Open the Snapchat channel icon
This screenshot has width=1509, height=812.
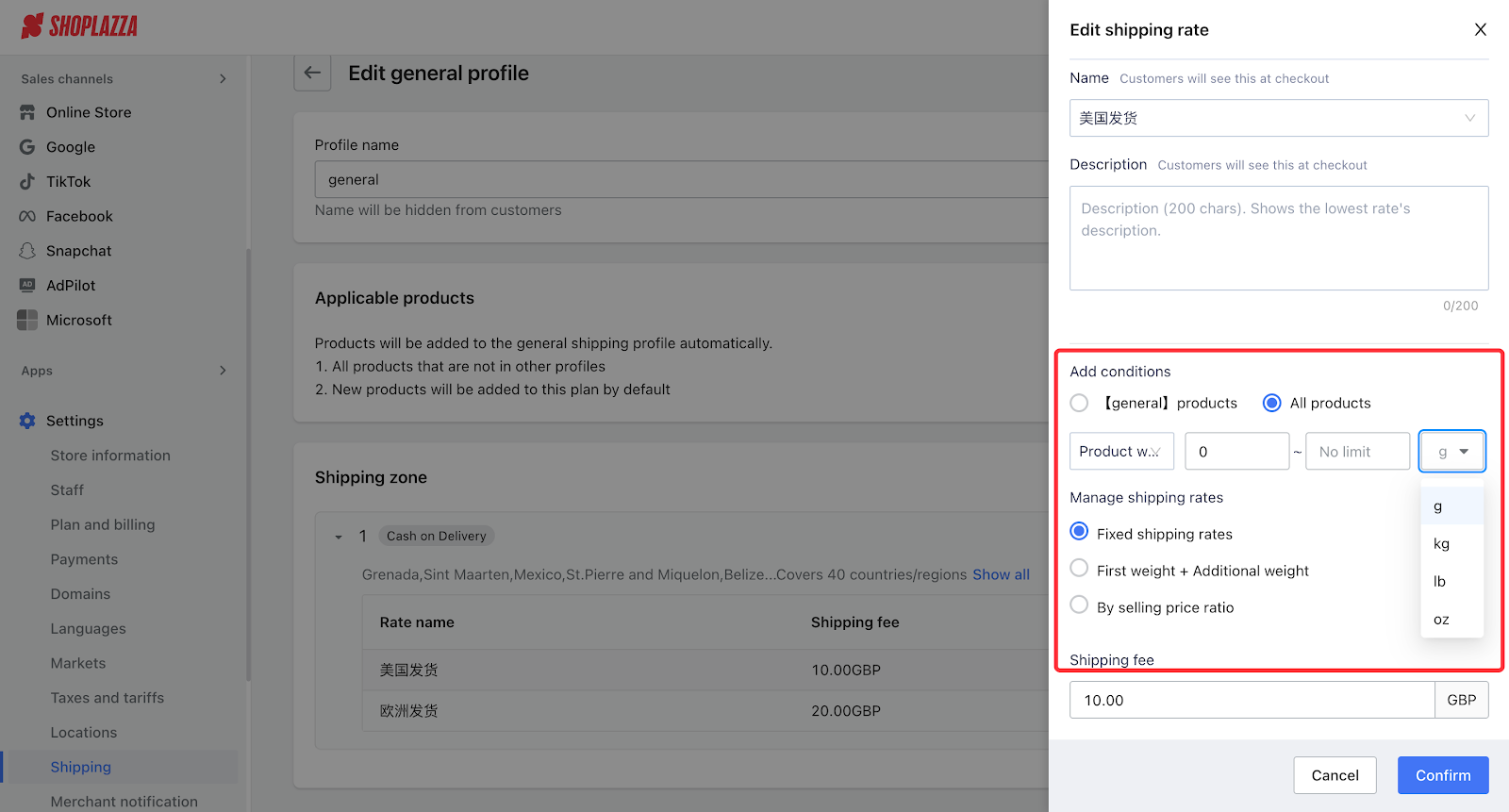[x=27, y=251]
